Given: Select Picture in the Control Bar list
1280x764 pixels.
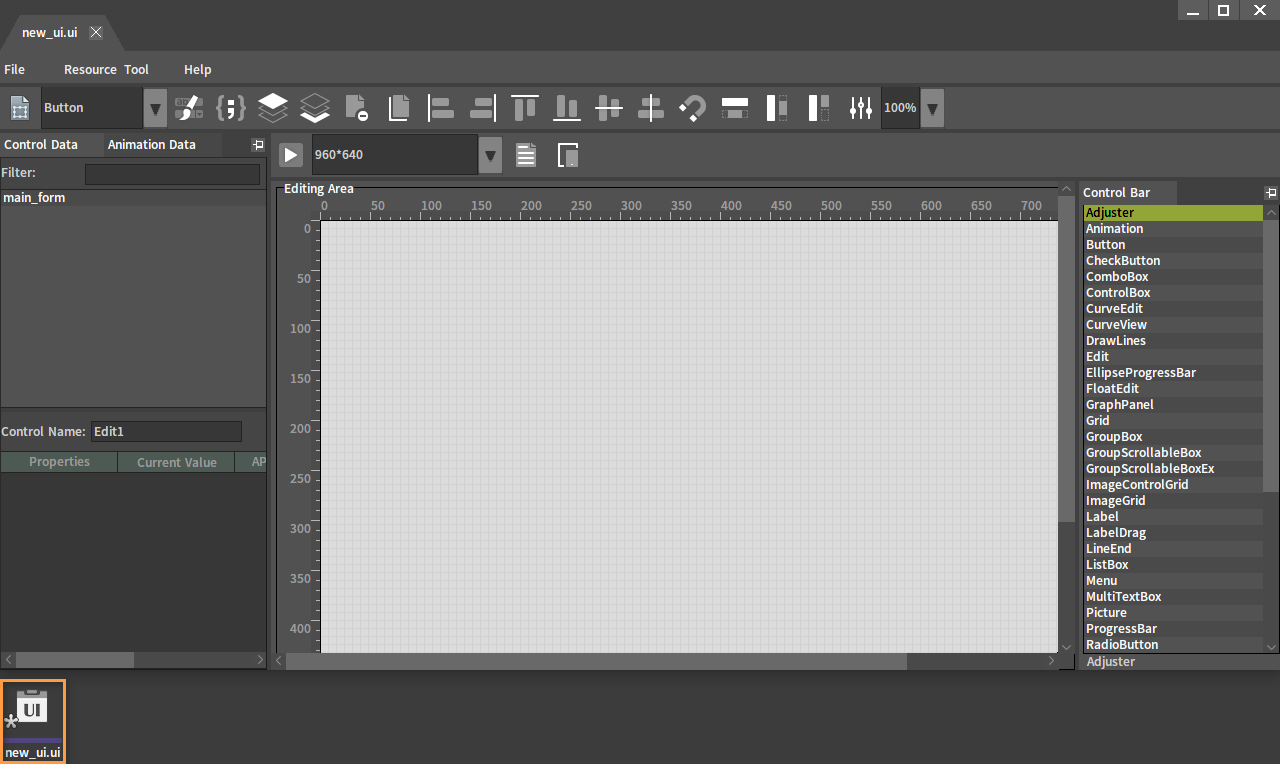Looking at the screenshot, I should pos(1173,613).
